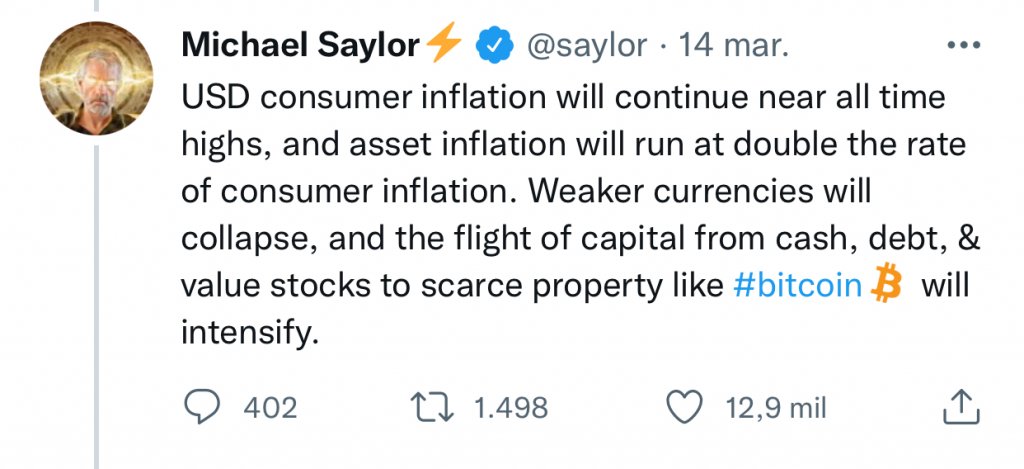This screenshot has width=1024, height=469.
Task: Click the reply speech bubble icon
Action: 204,408
